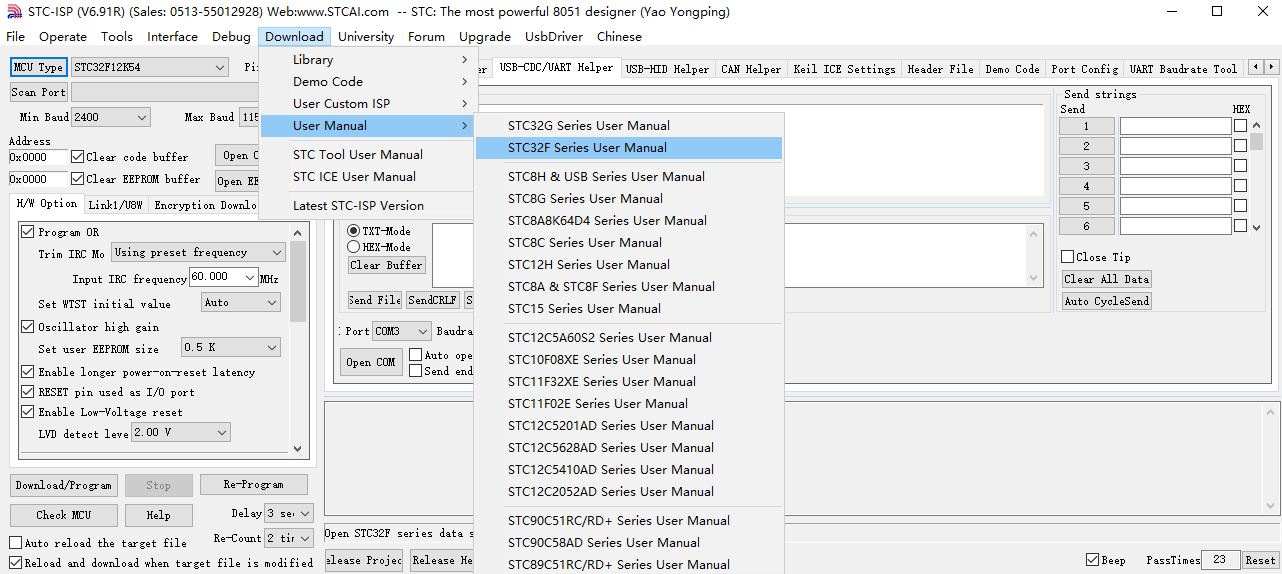Click Clear All Data button
The width and height of the screenshot is (1282, 574).
1107,279
